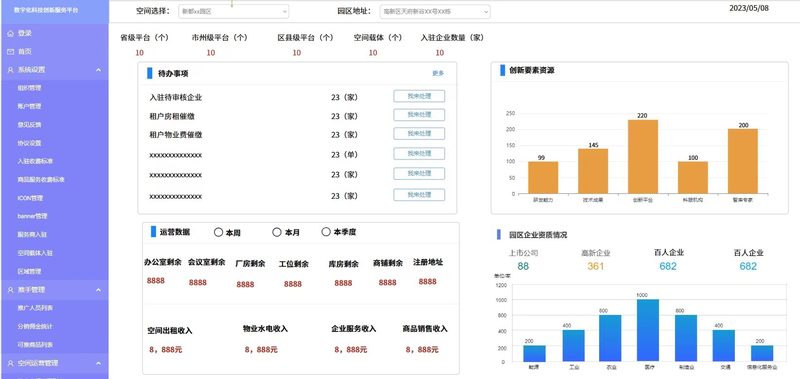Click the envelope icon beside 首页
The height and width of the screenshot is (379, 800).
click(10, 52)
